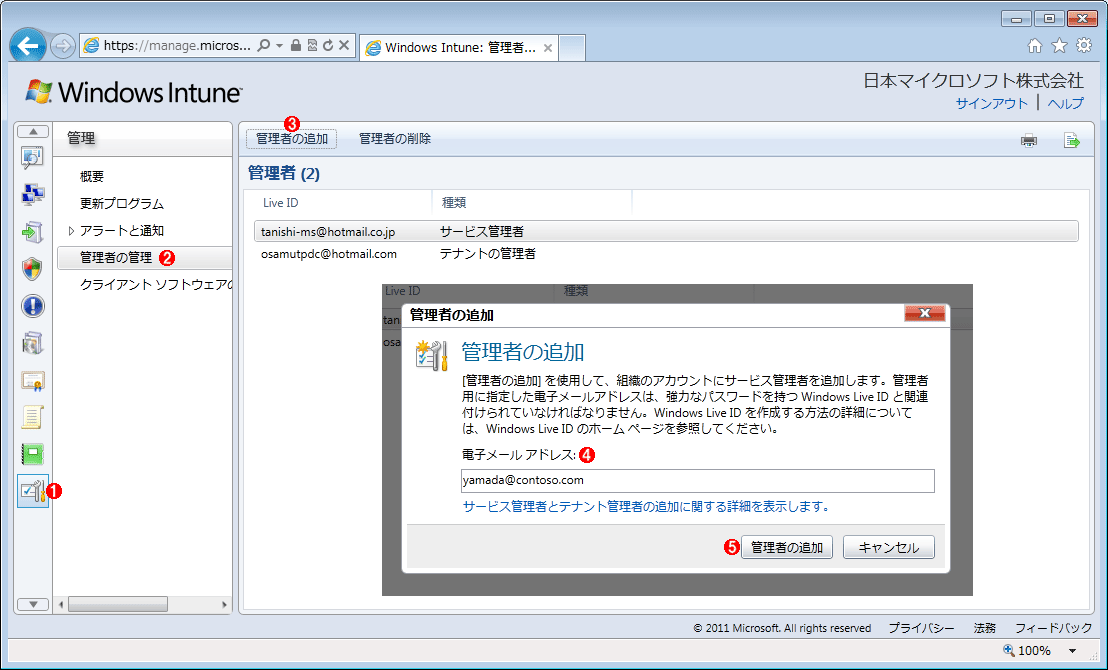Open a new browser tab
The image size is (1108, 670).
pos(572,48)
